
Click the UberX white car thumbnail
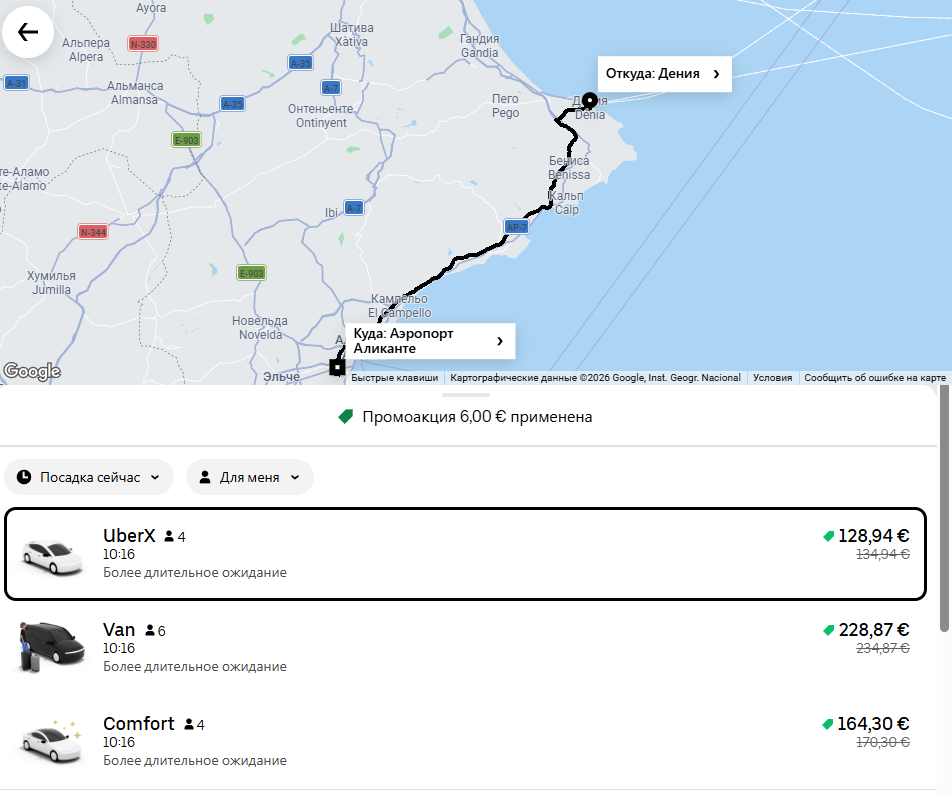click(52, 555)
